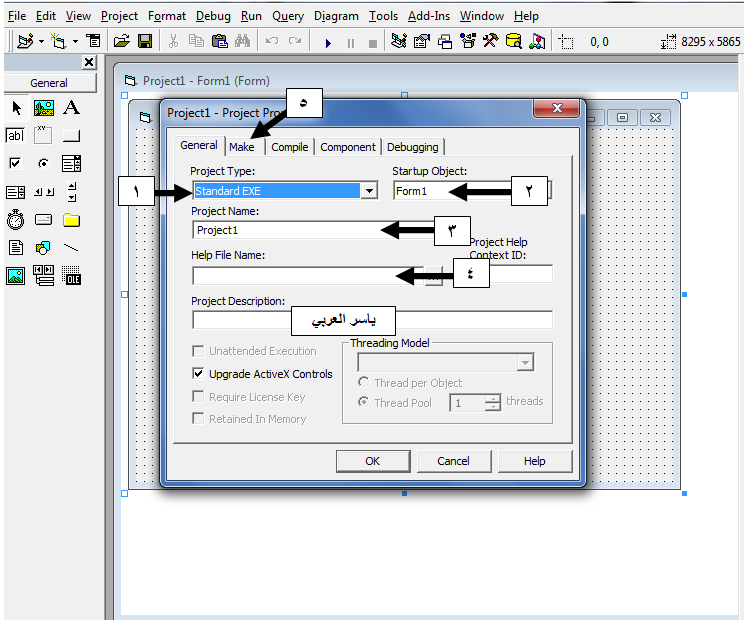This screenshot has height=620, width=746.
Task: Open the Project menu
Action: coord(119,16)
